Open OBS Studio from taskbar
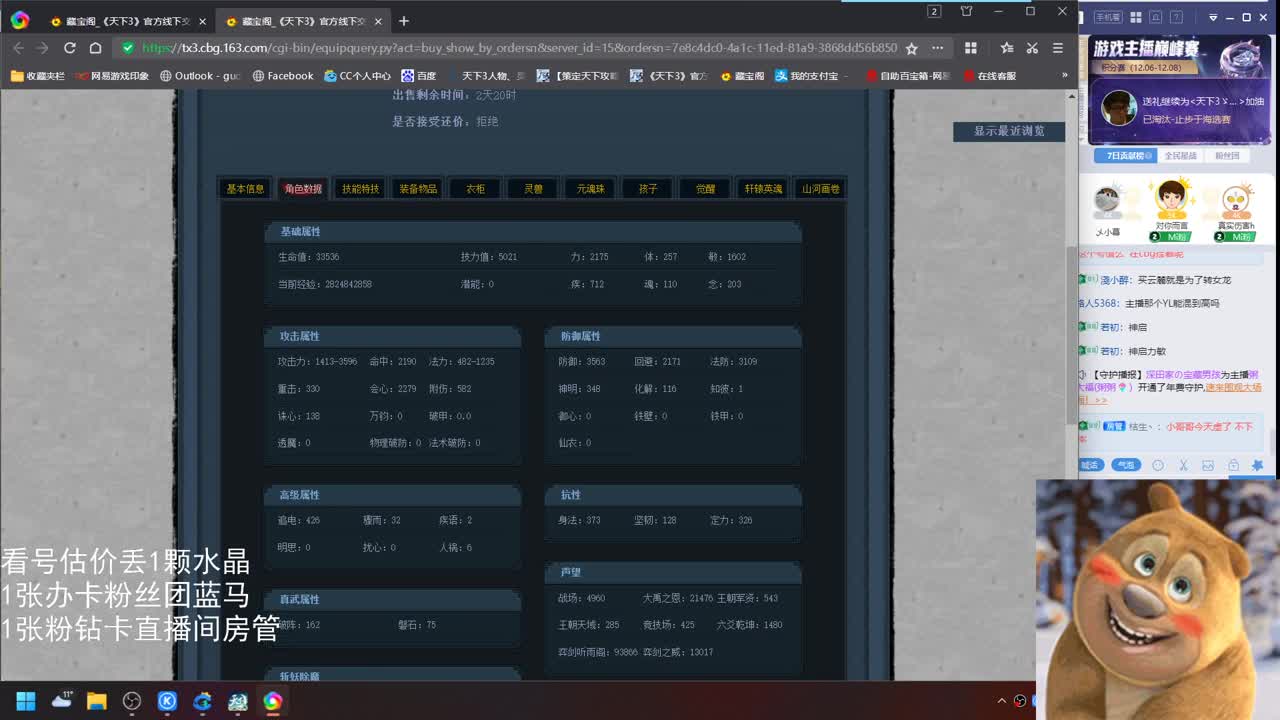The width and height of the screenshot is (1280, 720). coord(132,701)
